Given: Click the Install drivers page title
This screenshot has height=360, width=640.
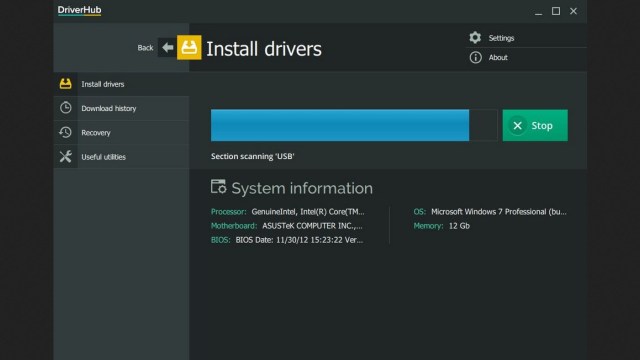Looking at the screenshot, I should click(264, 49).
